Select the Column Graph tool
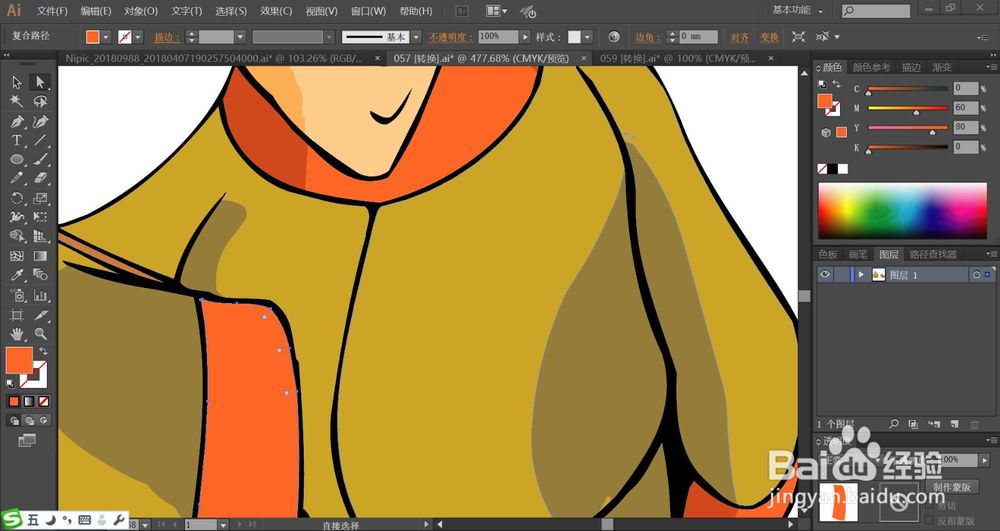1000x531 pixels. coord(40,295)
